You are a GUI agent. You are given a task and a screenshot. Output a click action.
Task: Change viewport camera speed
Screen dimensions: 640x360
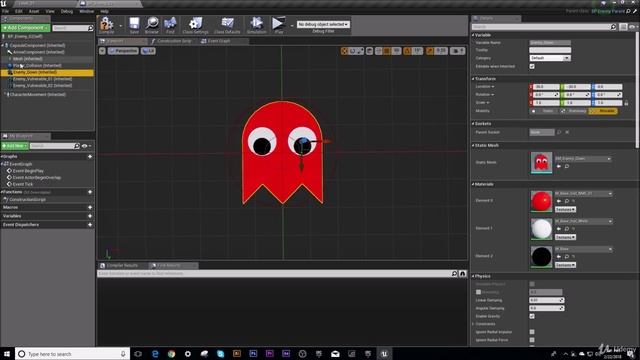[x=457, y=51]
